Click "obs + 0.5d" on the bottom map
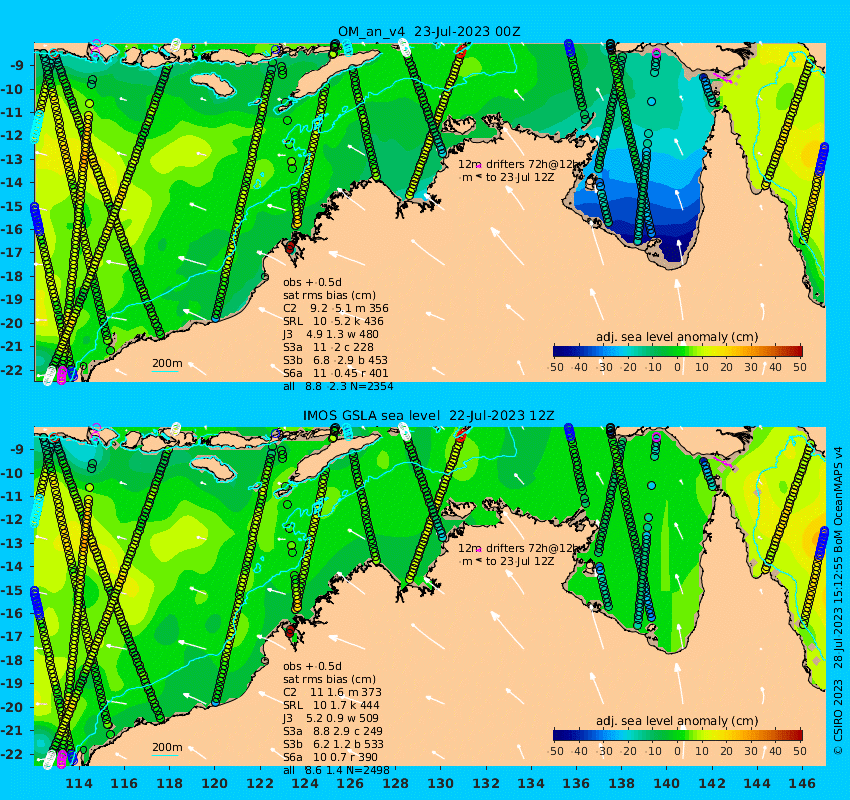The height and width of the screenshot is (800, 850). [x=312, y=666]
